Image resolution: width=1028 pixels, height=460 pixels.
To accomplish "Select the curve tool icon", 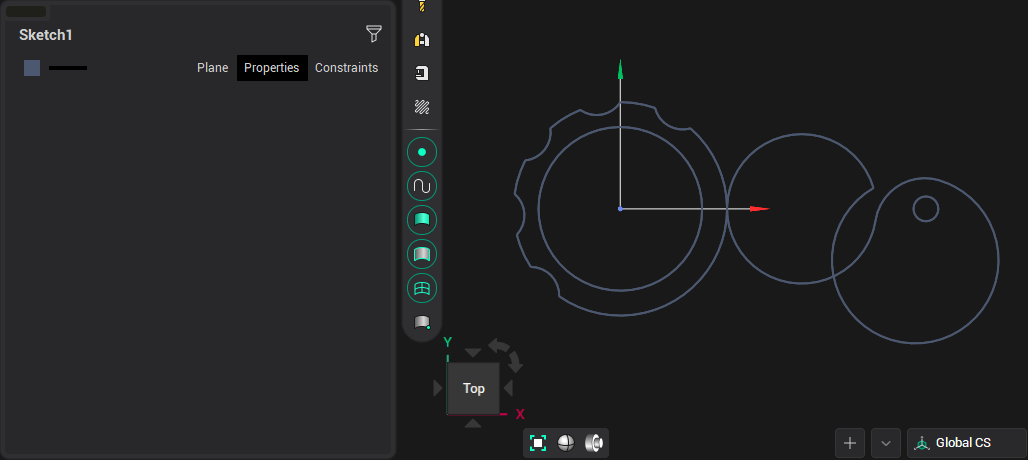I will [422, 186].
